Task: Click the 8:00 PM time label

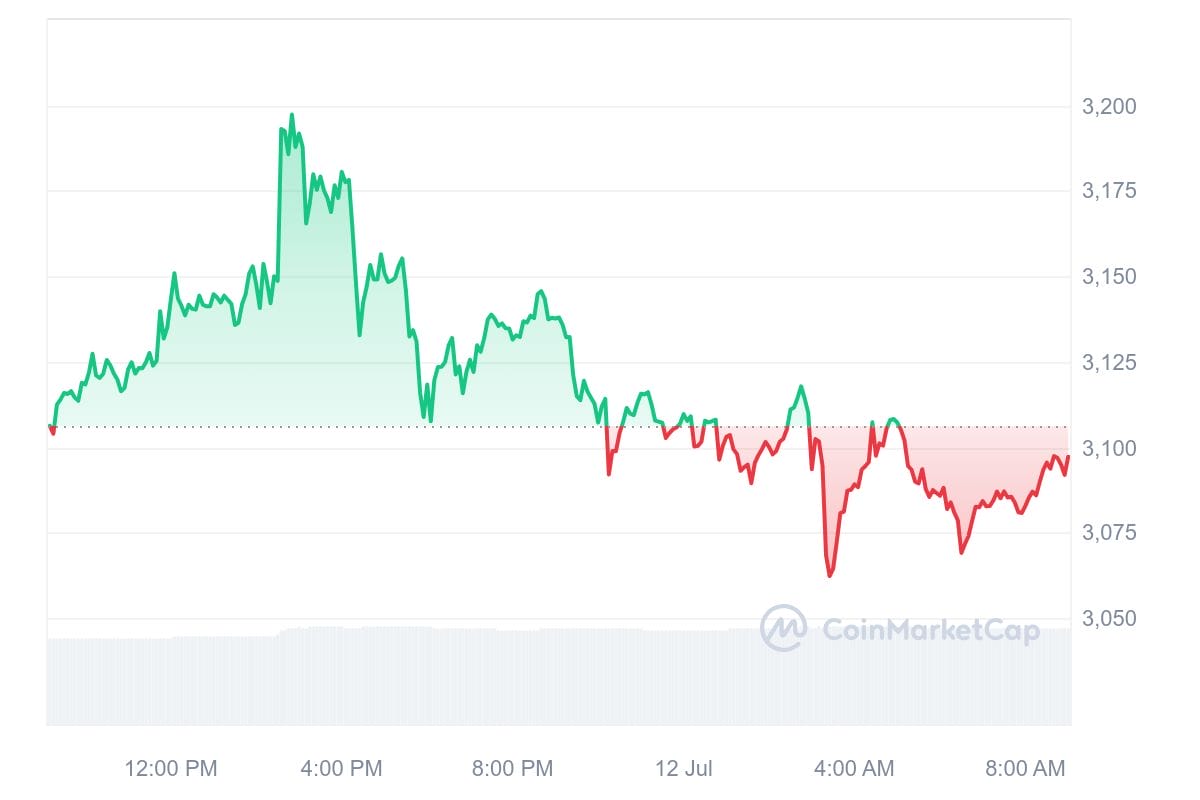Action: (512, 769)
